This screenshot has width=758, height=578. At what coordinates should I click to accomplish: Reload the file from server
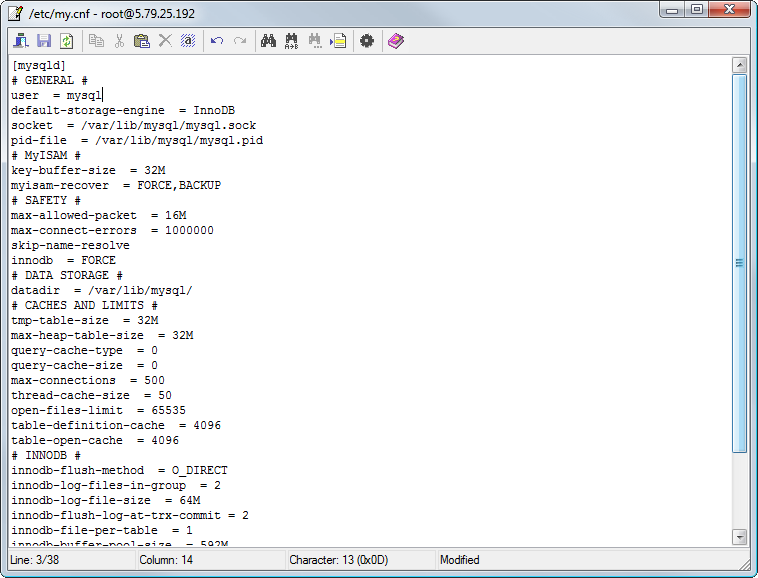(x=67, y=41)
